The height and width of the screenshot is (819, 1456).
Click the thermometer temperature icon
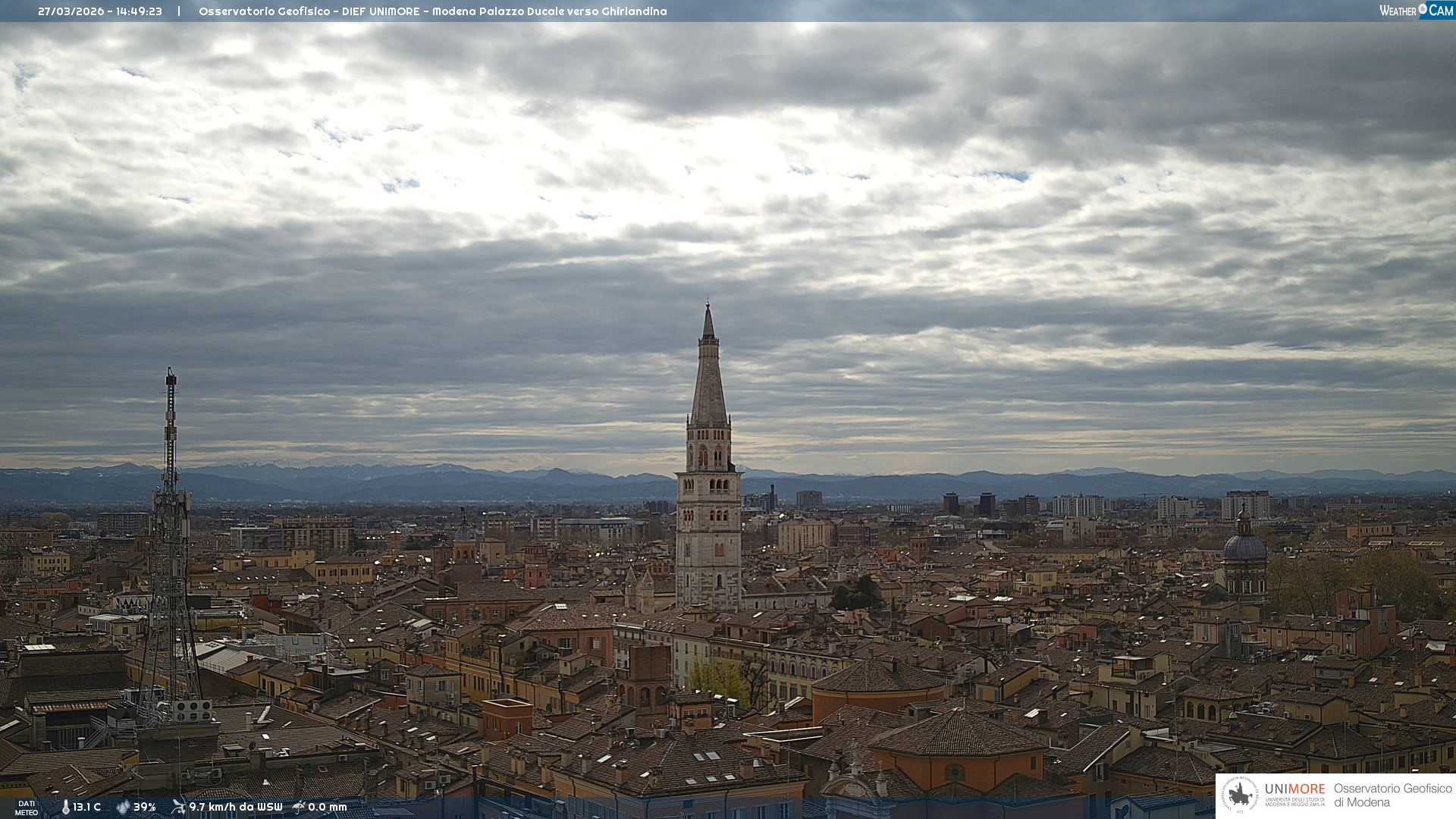pyautogui.click(x=65, y=807)
